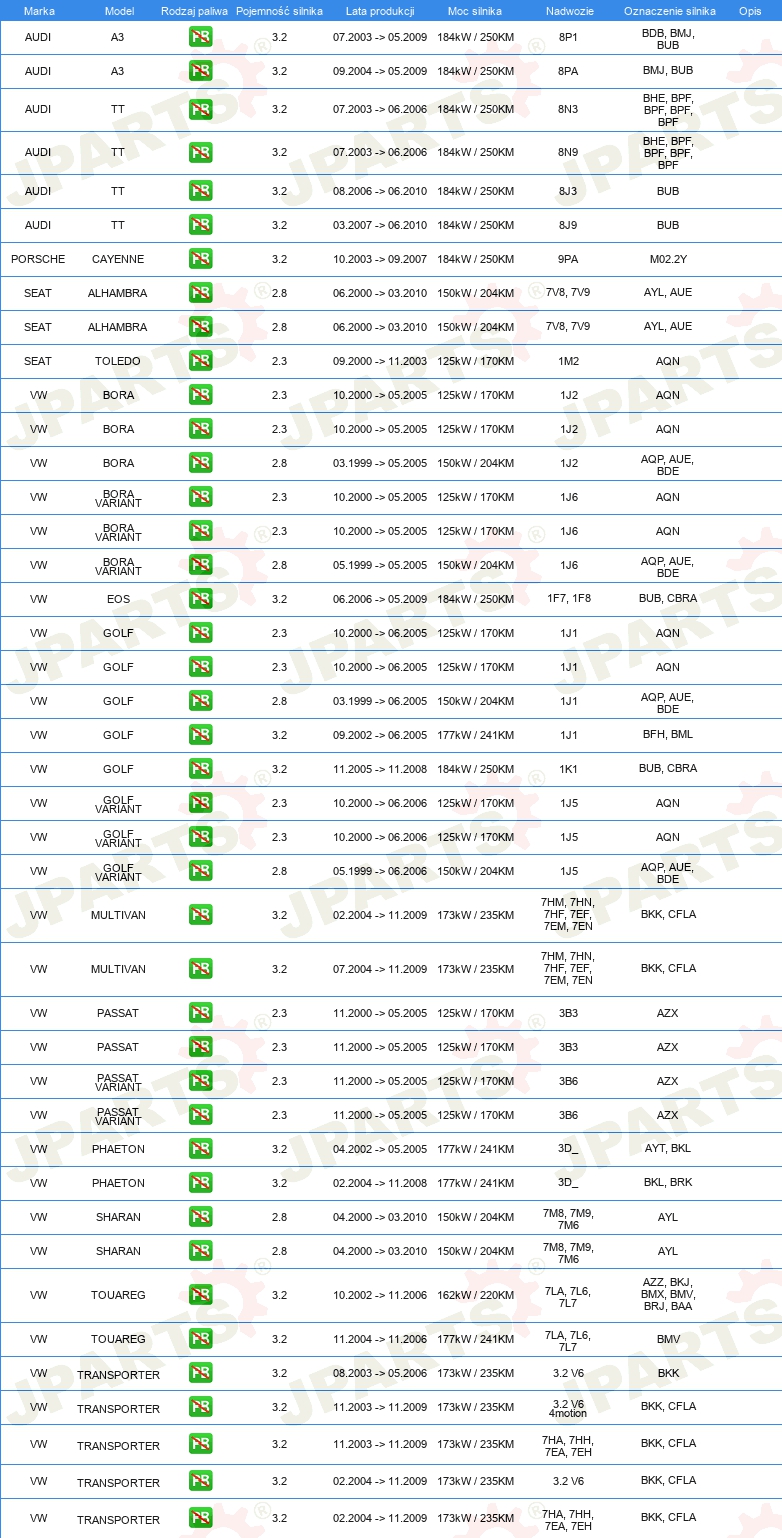Click the Marka column header
Viewport: 782px width, 1538px height.
click(x=39, y=10)
